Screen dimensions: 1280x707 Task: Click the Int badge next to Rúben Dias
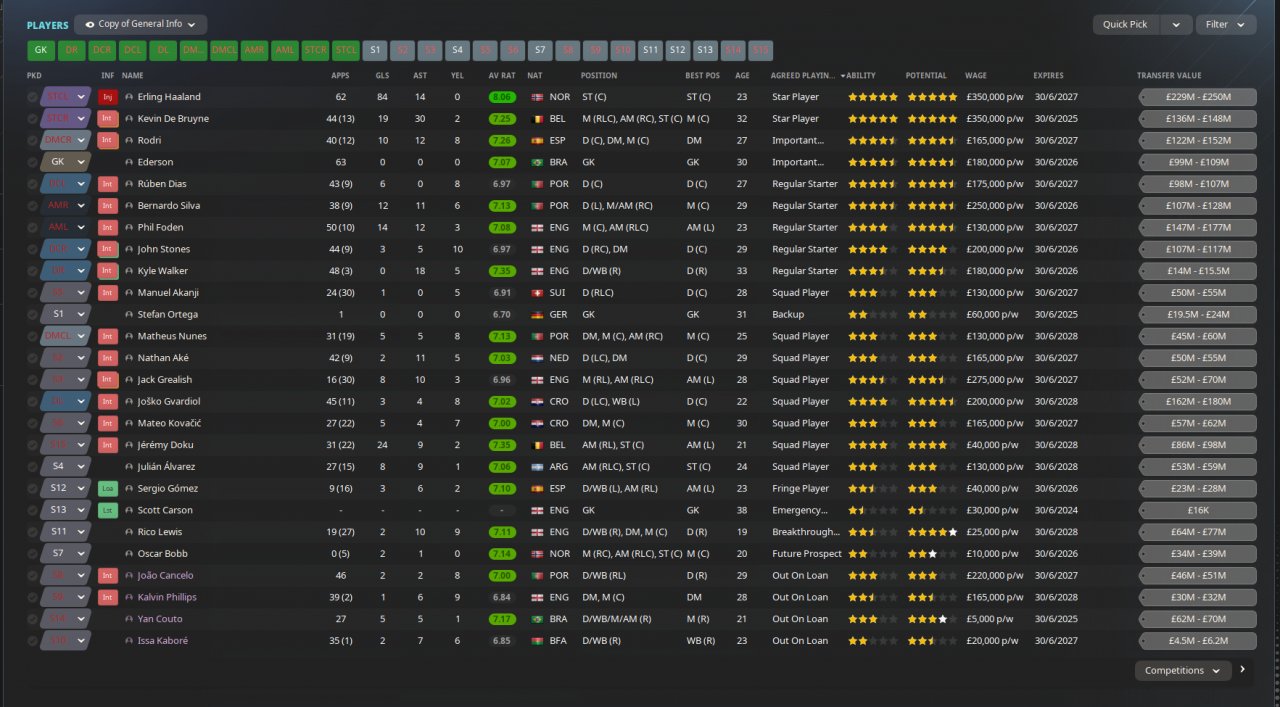[x=108, y=184]
